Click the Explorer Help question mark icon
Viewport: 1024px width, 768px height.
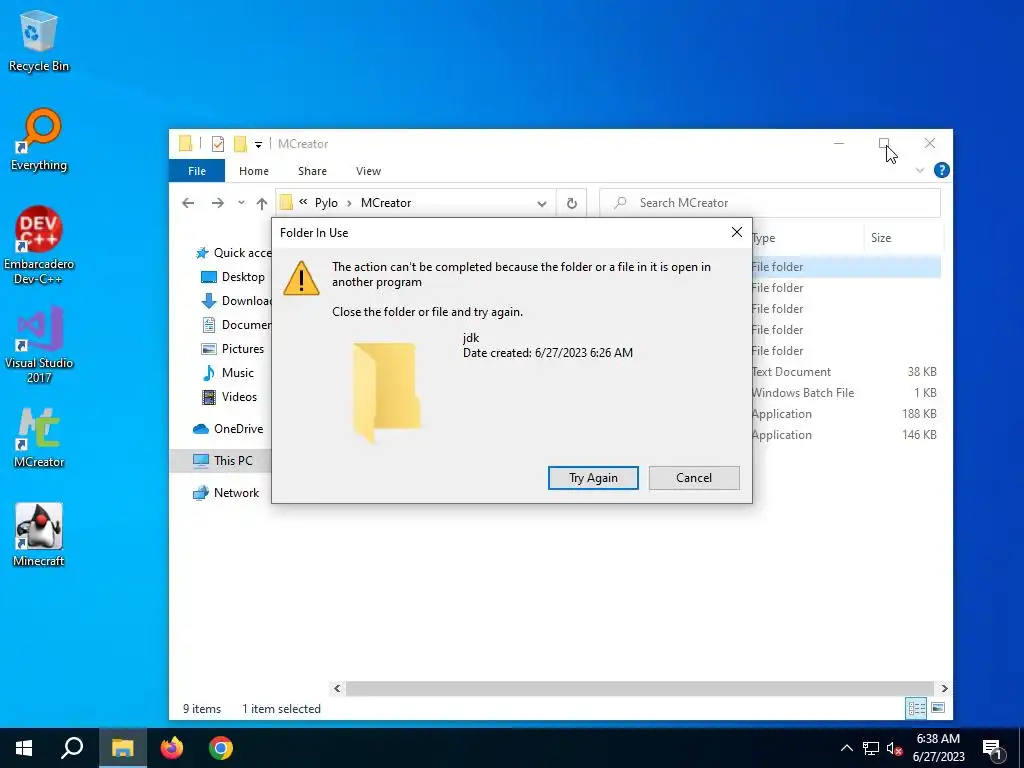pyautogui.click(x=941, y=170)
